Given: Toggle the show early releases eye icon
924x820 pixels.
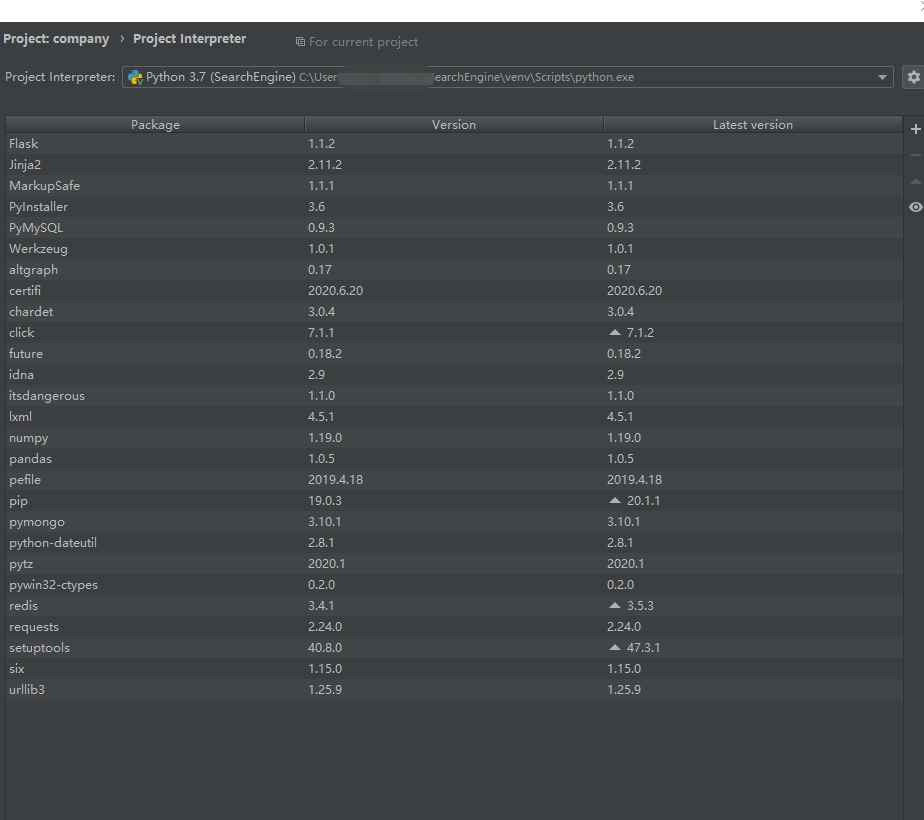Looking at the screenshot, I should 915,207.
